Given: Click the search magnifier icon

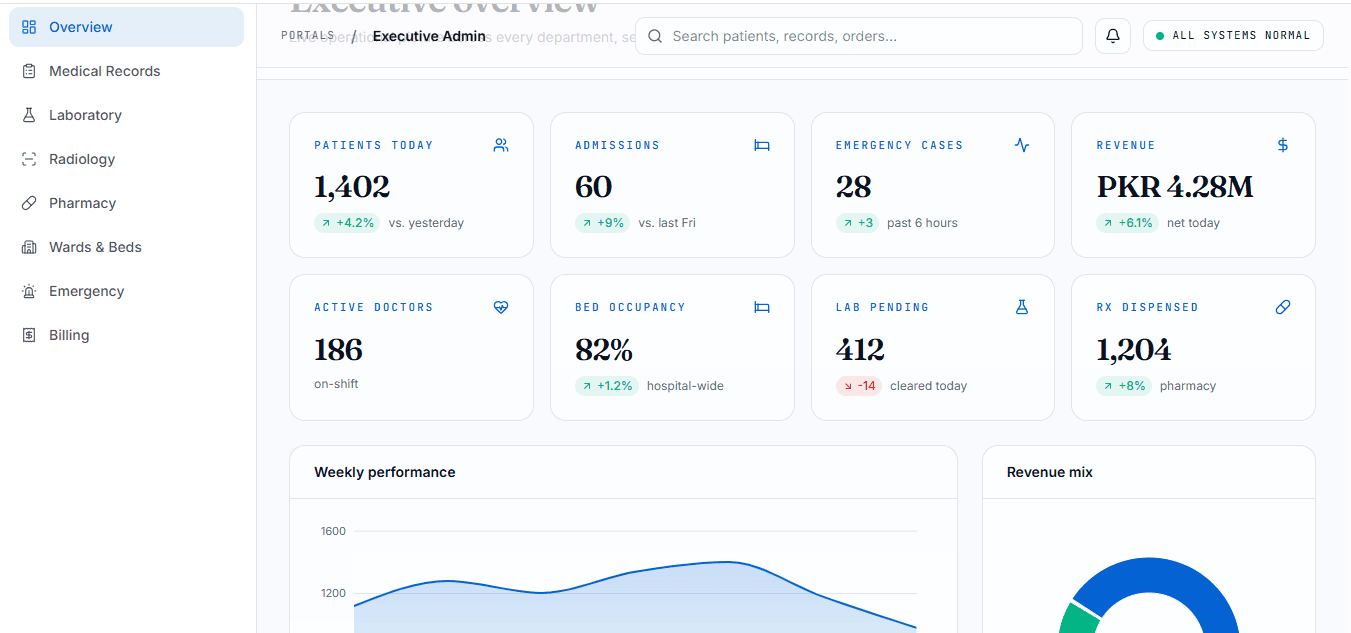Looking at the screenshot, I should click(x=656, y=36).
